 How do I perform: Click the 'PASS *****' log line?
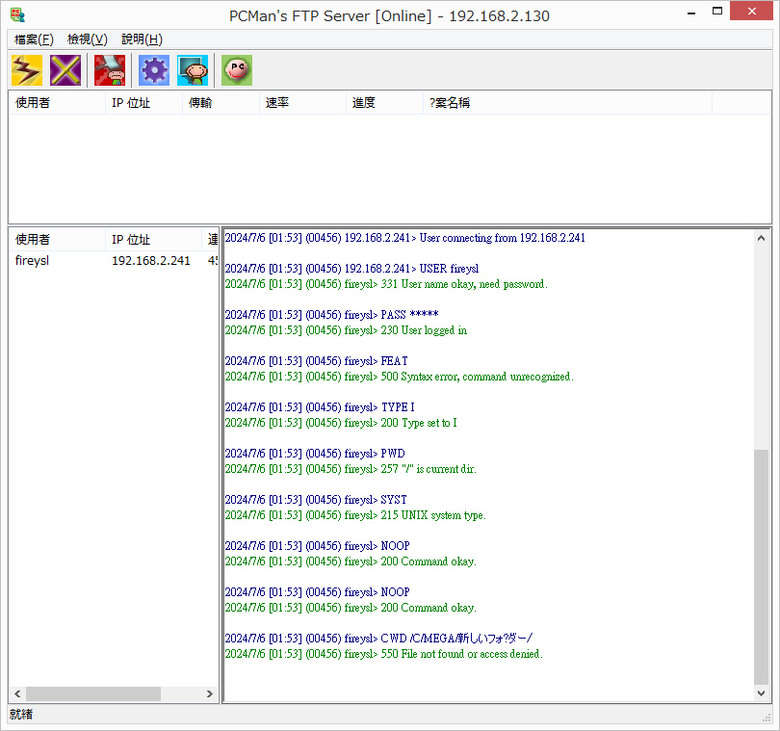(x=331, y=315)
